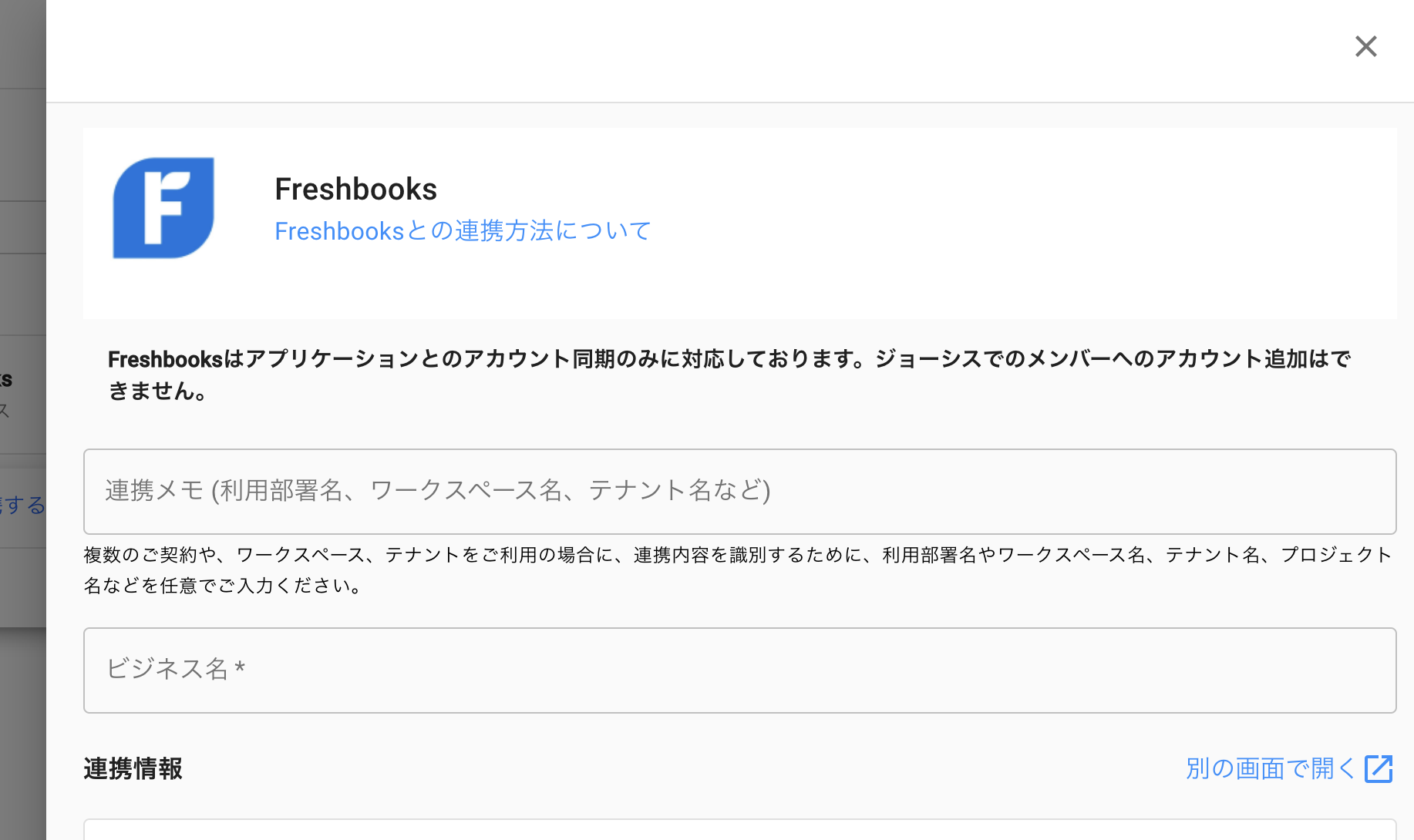Click the Freshbooks title heading

[355, 189]
